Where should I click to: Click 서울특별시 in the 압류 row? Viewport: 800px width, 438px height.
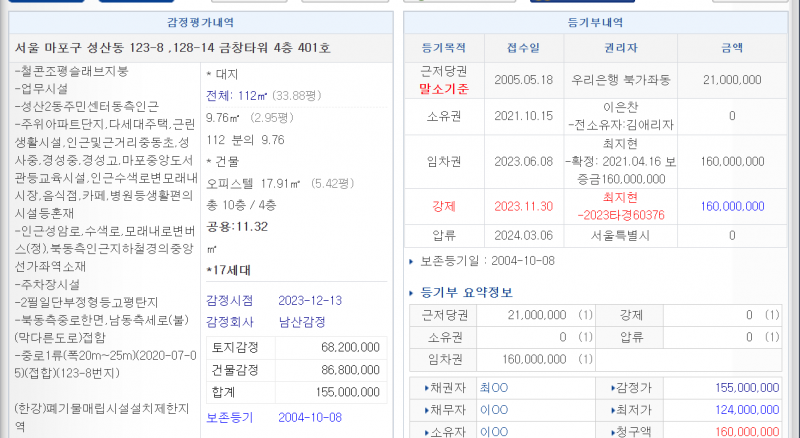(x=620, y=236)
